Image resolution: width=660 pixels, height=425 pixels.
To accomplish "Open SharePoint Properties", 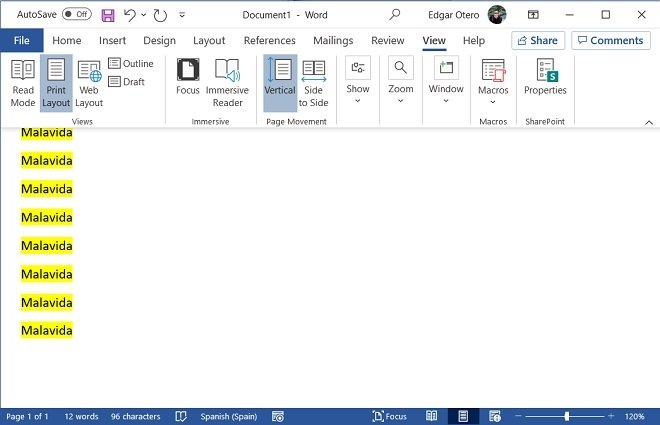I will (x=545, y=77).
